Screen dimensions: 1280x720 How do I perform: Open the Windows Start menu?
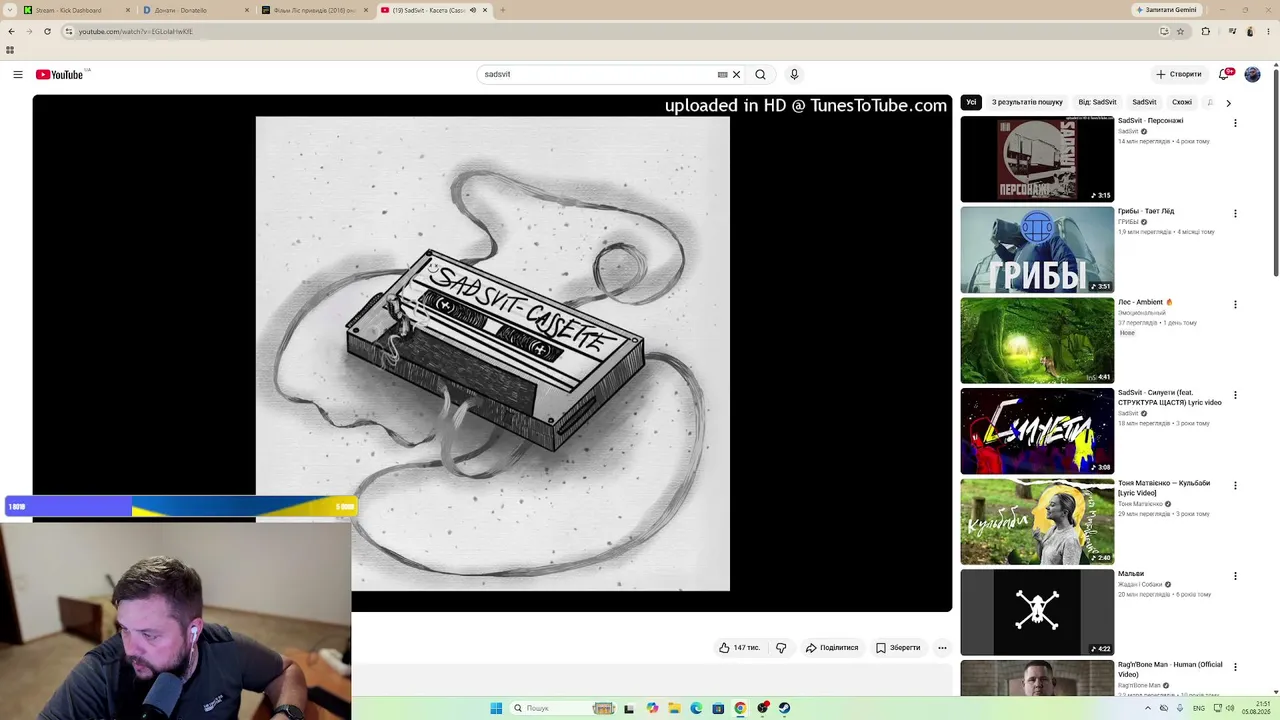click(x=496, y=708)
